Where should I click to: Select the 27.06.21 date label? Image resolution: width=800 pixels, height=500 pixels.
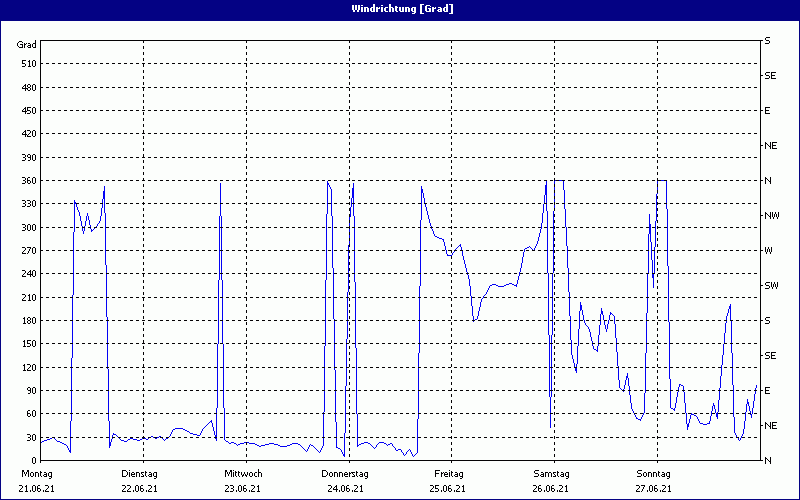pos(654,489)
